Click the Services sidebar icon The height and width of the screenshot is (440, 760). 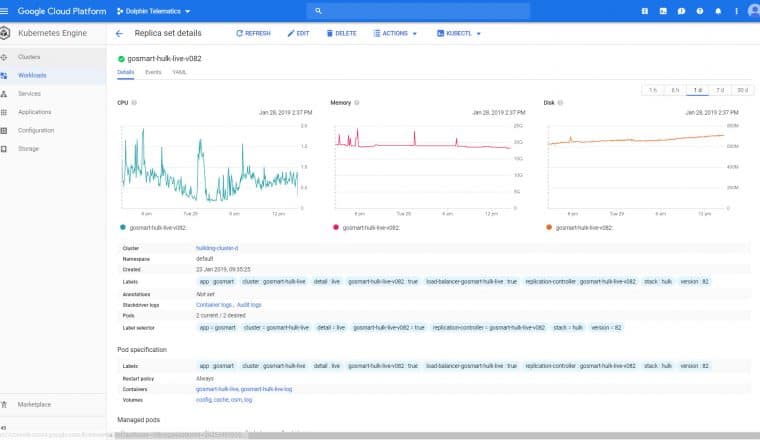point(4,94)
